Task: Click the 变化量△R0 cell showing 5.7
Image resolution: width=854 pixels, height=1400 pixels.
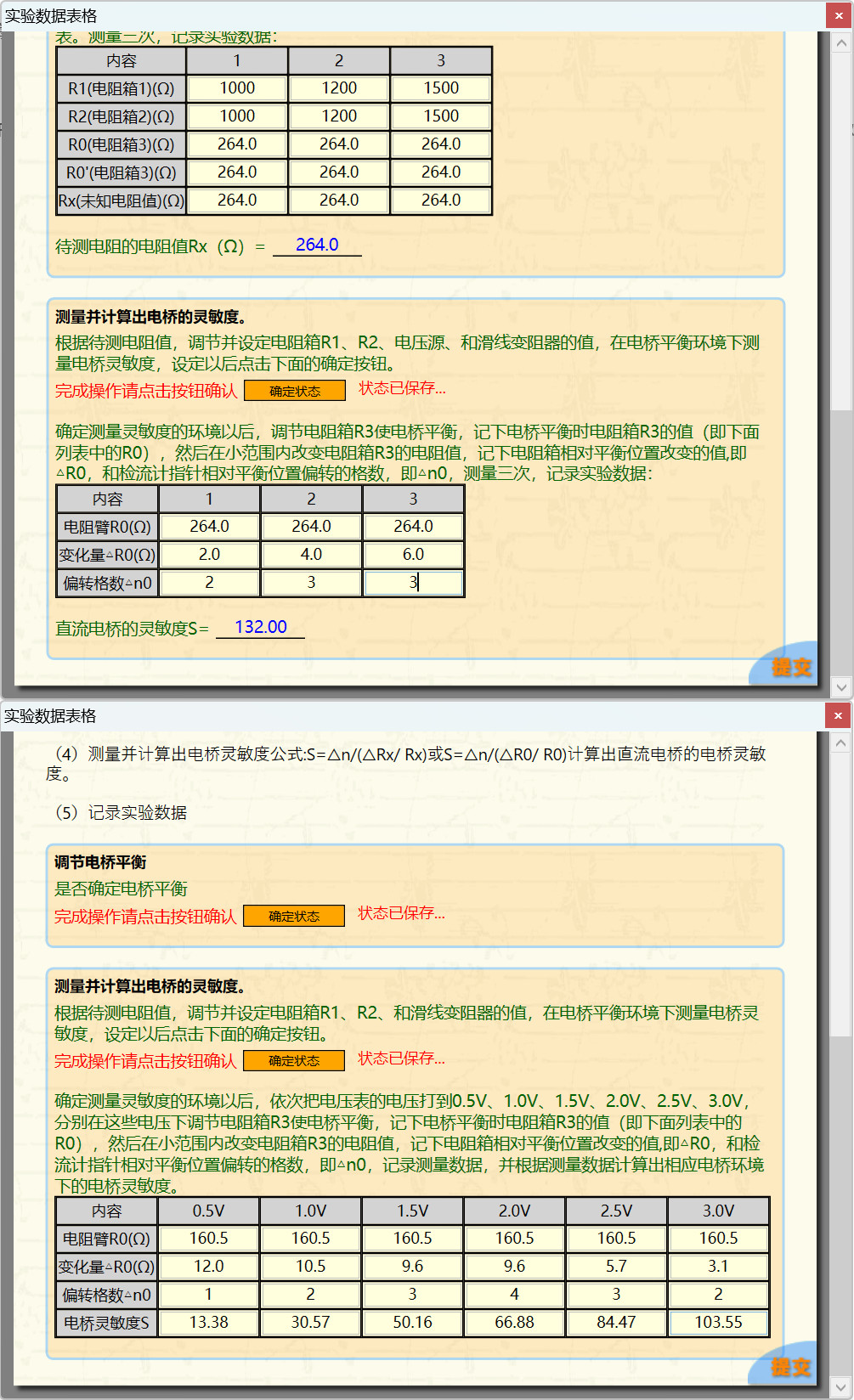Action: coord(616,1267)
